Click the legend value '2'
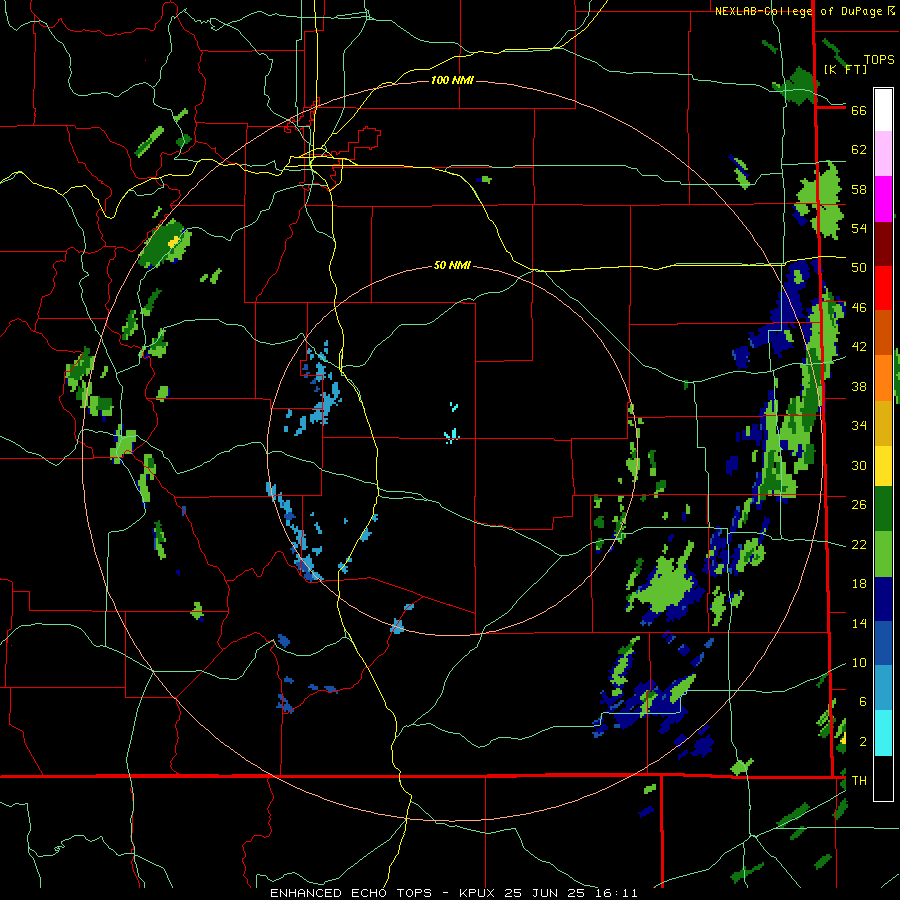 863,742
